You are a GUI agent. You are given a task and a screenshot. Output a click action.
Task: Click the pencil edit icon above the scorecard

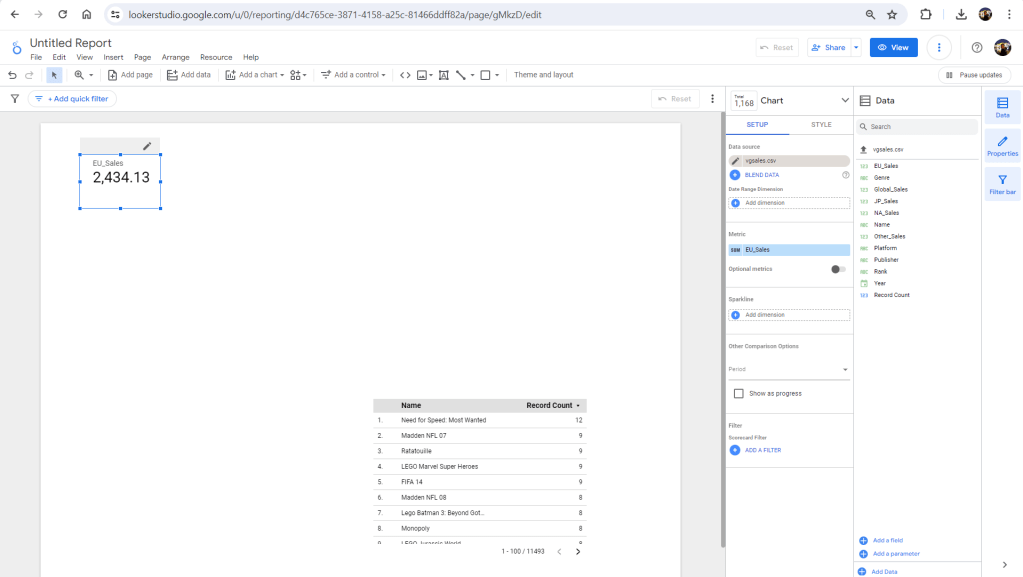[x=147, y=146]
